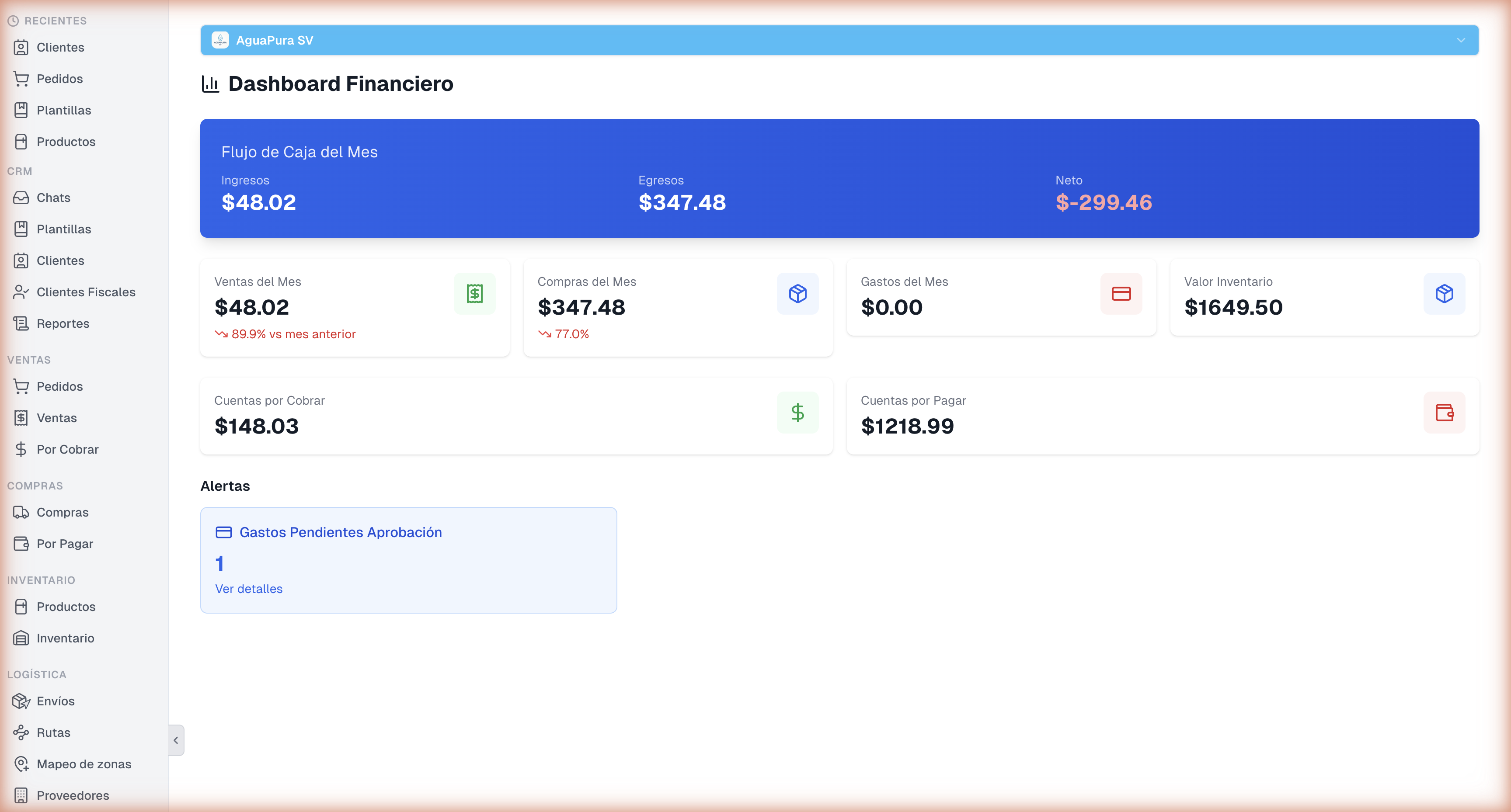The height and width of the screenshot is (812, 1511).
Task: Click the Valor Inventario cube icon
Action: coord(1445,293)
